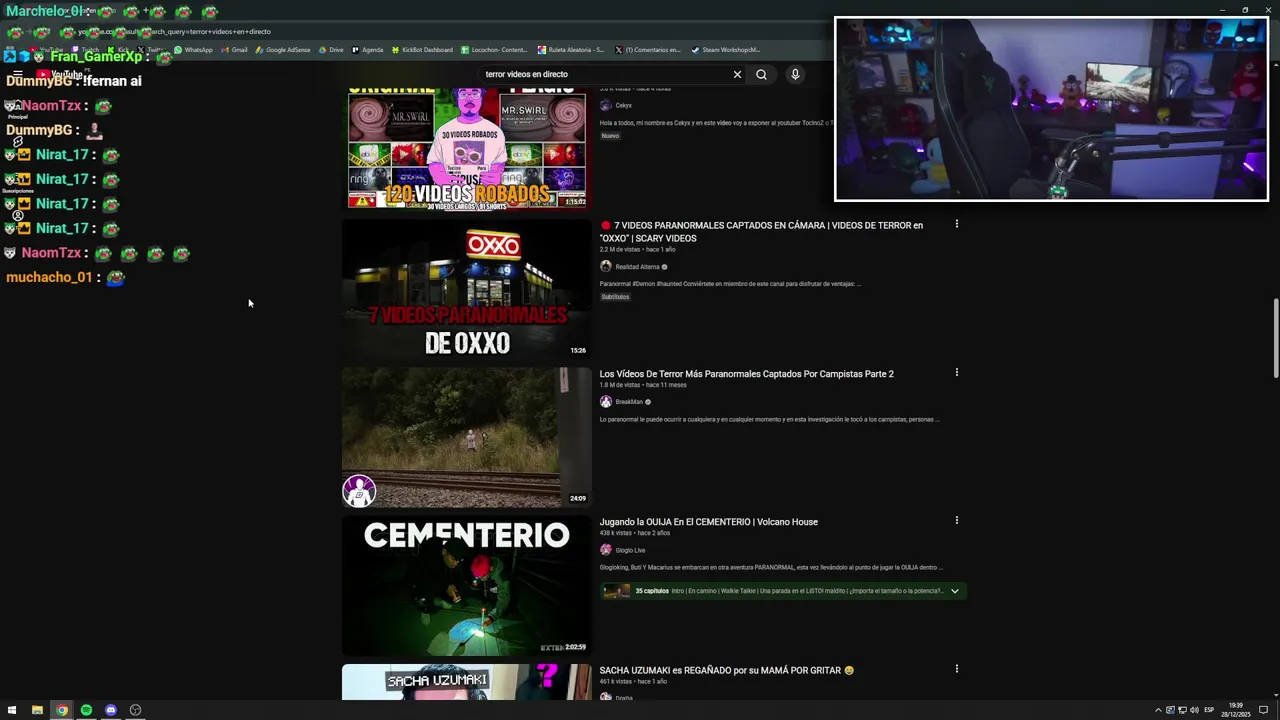Click the Subtítulos badge on OXXO video

[x=615, y=297]
